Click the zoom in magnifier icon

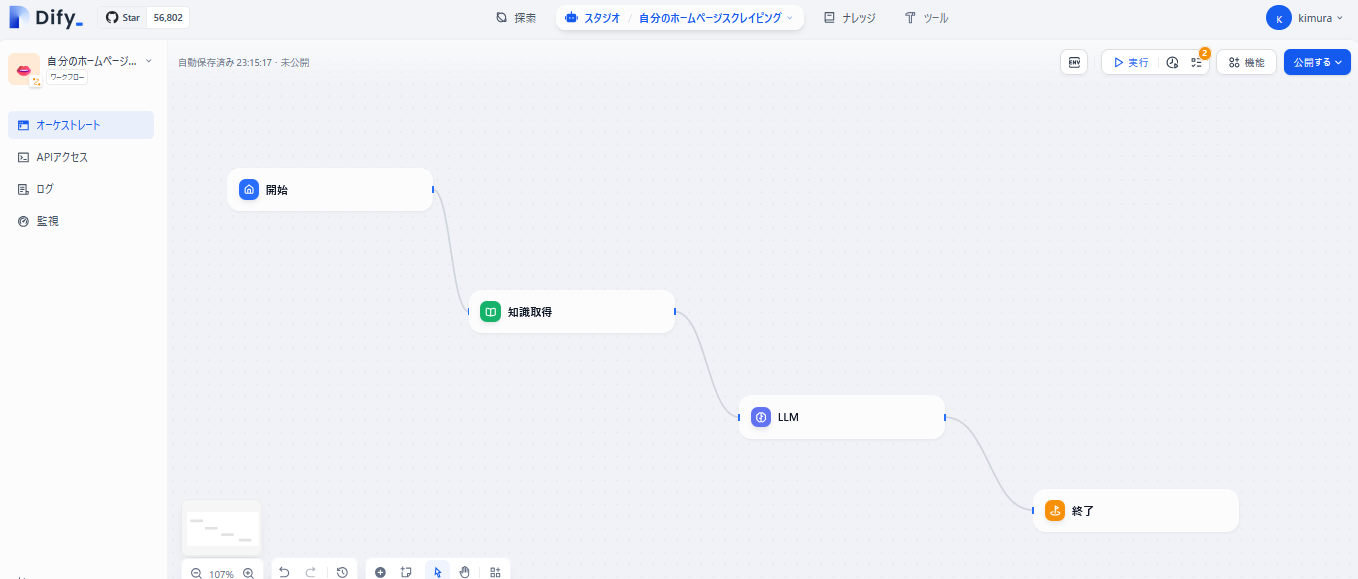[248, 572]
